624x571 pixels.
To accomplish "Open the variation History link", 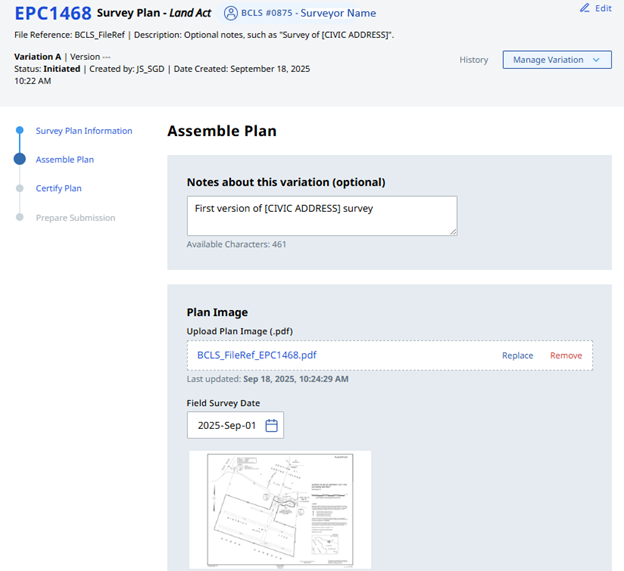I will [474, 60].
